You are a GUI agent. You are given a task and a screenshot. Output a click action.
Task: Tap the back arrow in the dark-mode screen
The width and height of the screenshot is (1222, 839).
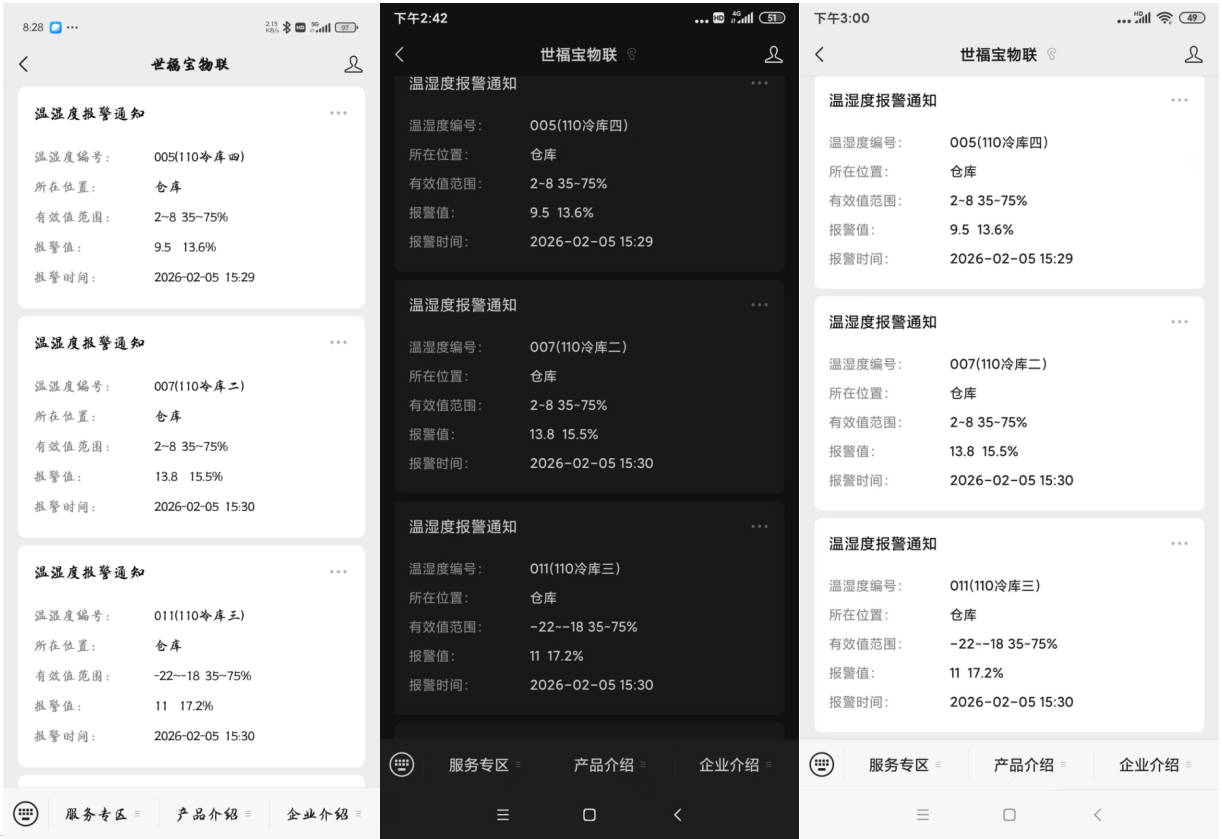(x=400, y=55)
